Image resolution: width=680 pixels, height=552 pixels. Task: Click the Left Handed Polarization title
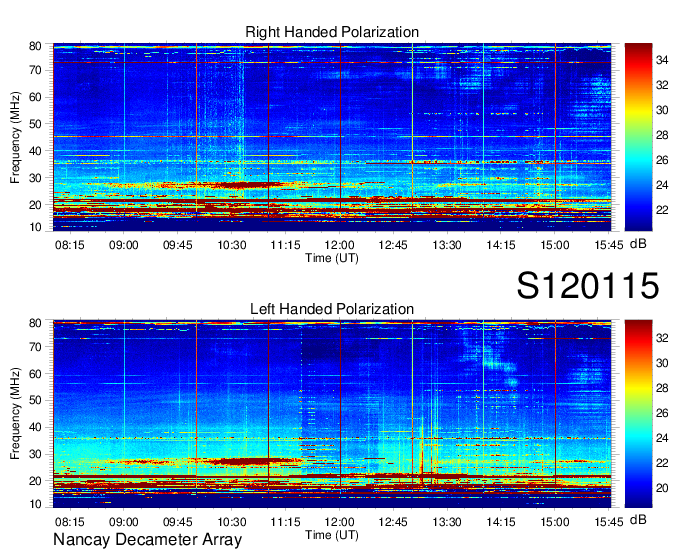(332, 309)
